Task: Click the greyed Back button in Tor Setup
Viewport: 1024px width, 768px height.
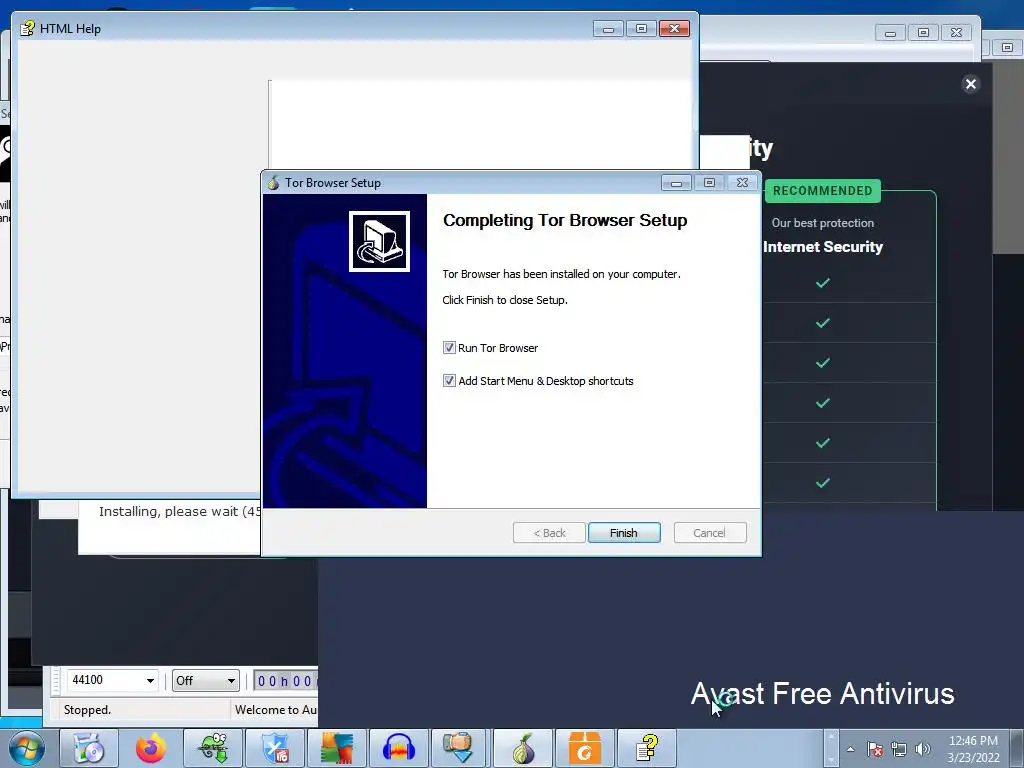Action: 549,533
